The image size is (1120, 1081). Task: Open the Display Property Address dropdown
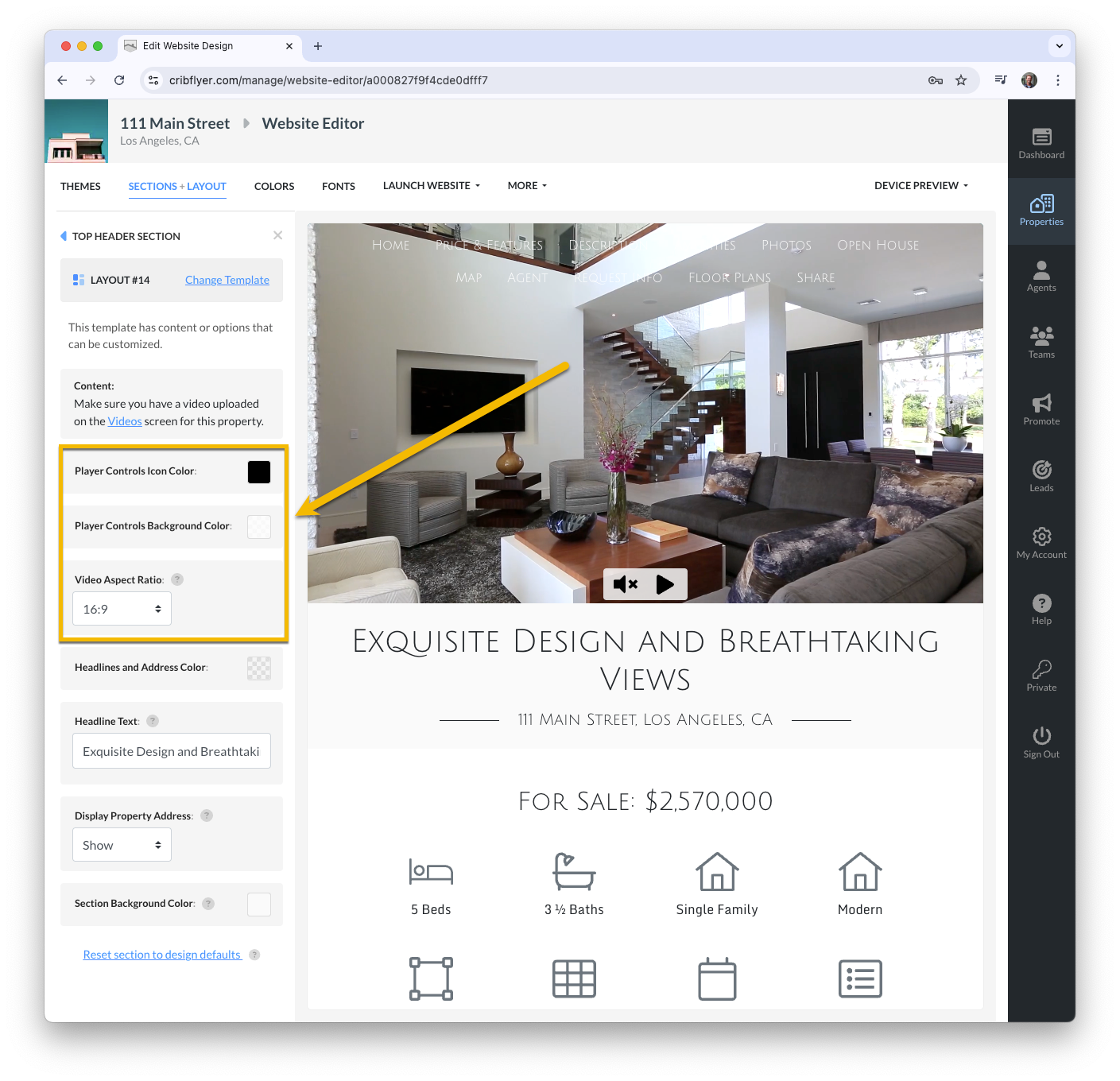coord(122,845)
